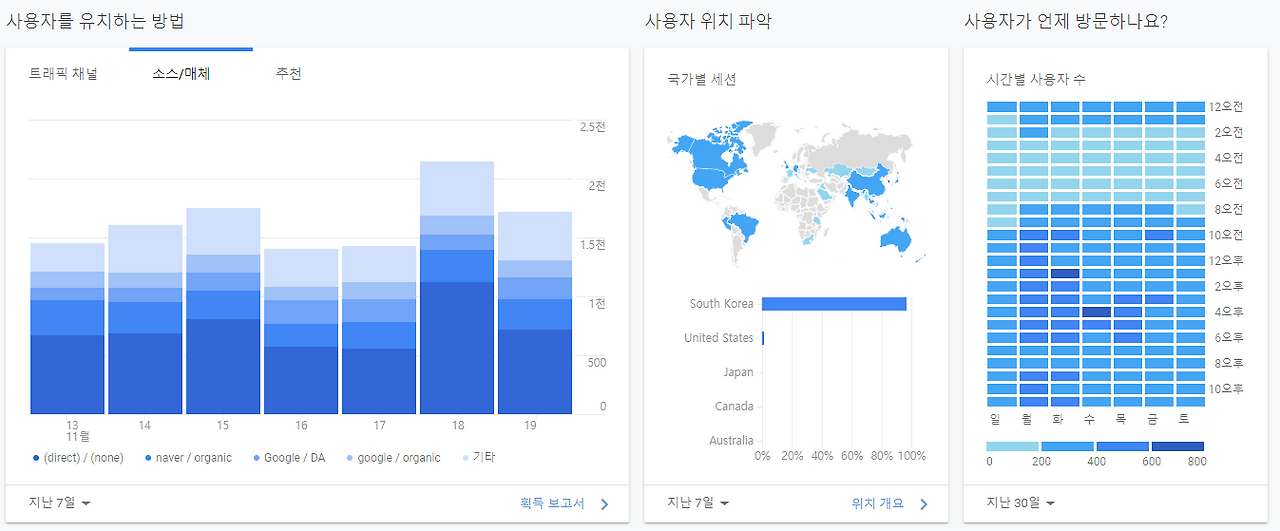Click the 기타 legend entry
Viewport: 1280px width, 531px height.
pos(477,458)
